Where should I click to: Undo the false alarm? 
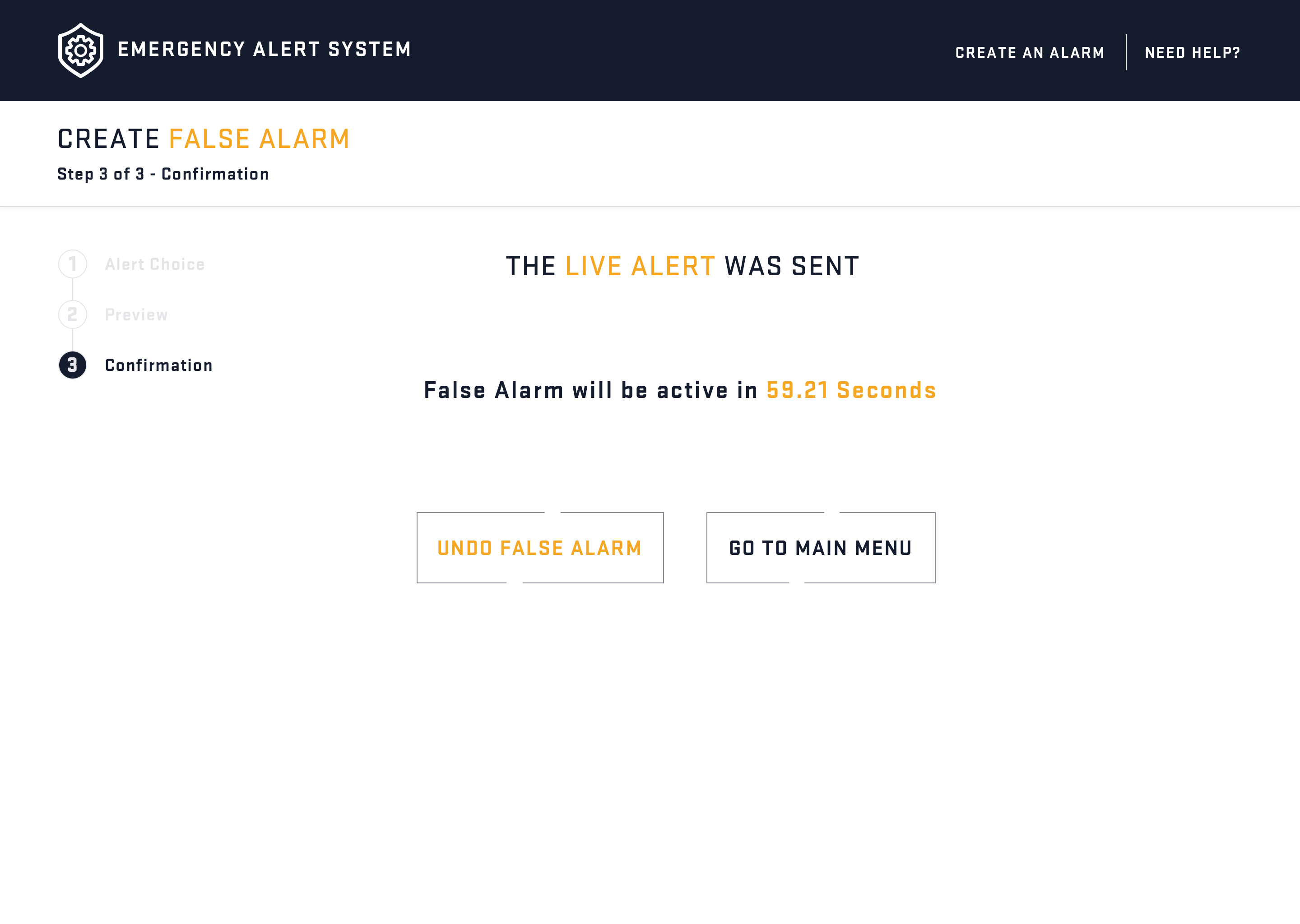click(540, 548)
